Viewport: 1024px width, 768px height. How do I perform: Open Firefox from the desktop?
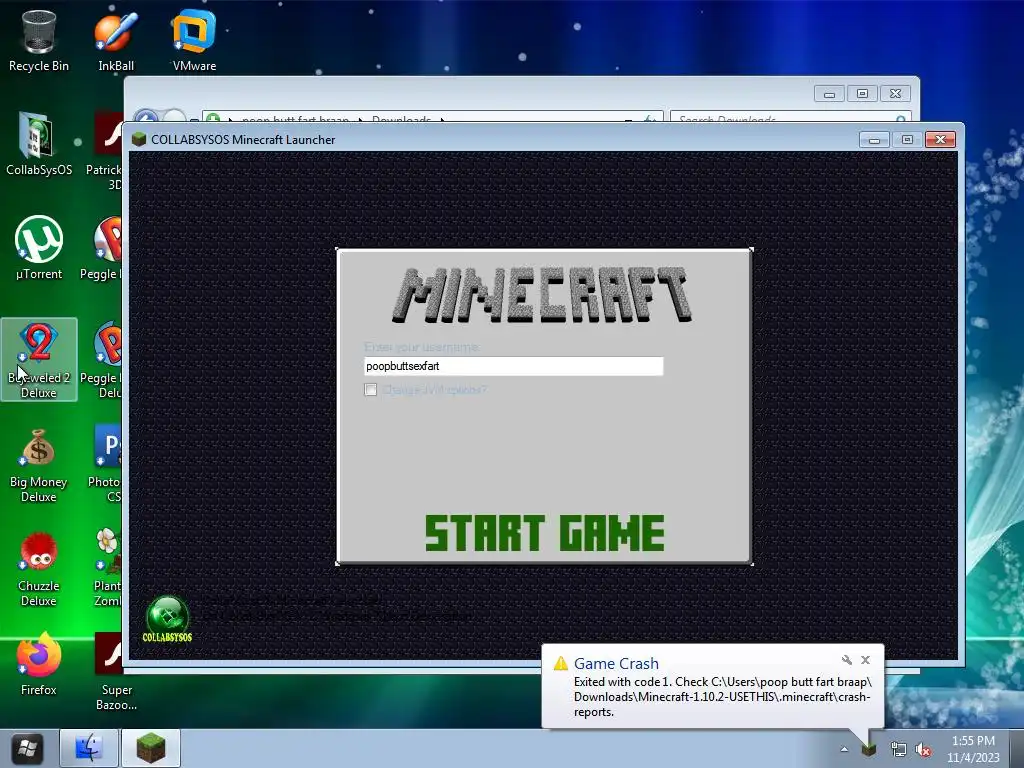39,665
